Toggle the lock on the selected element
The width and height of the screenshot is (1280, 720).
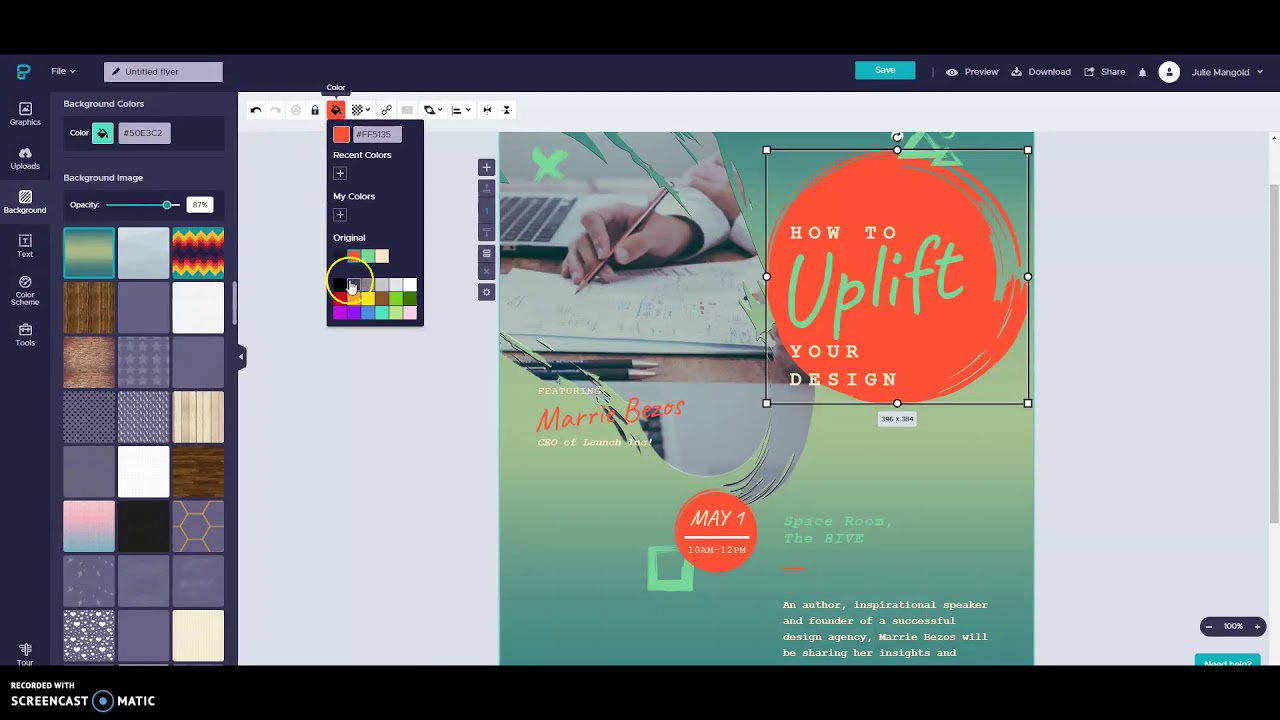pyautogui.click(x=315, y=110)
